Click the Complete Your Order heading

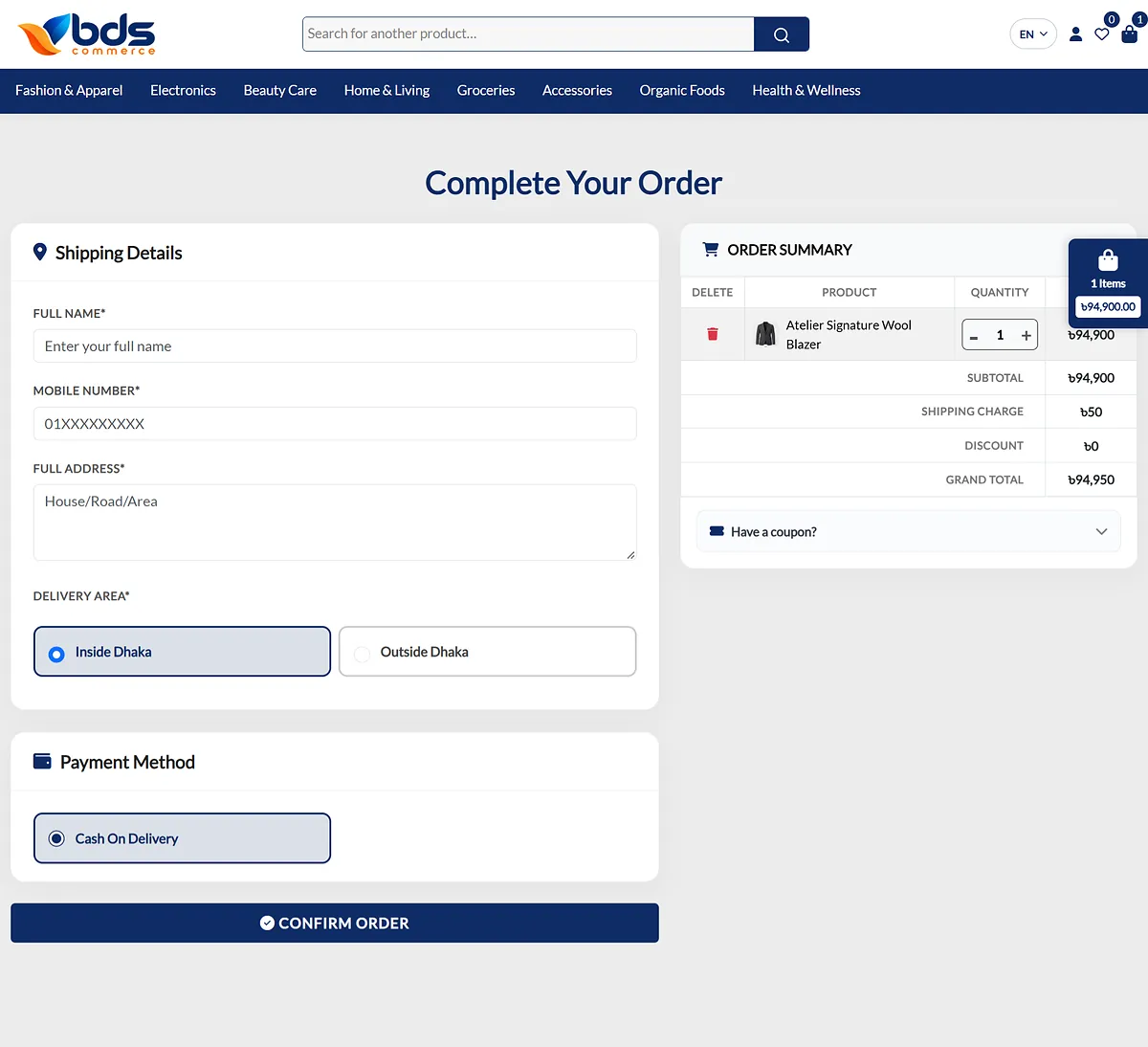pos(573,183)
